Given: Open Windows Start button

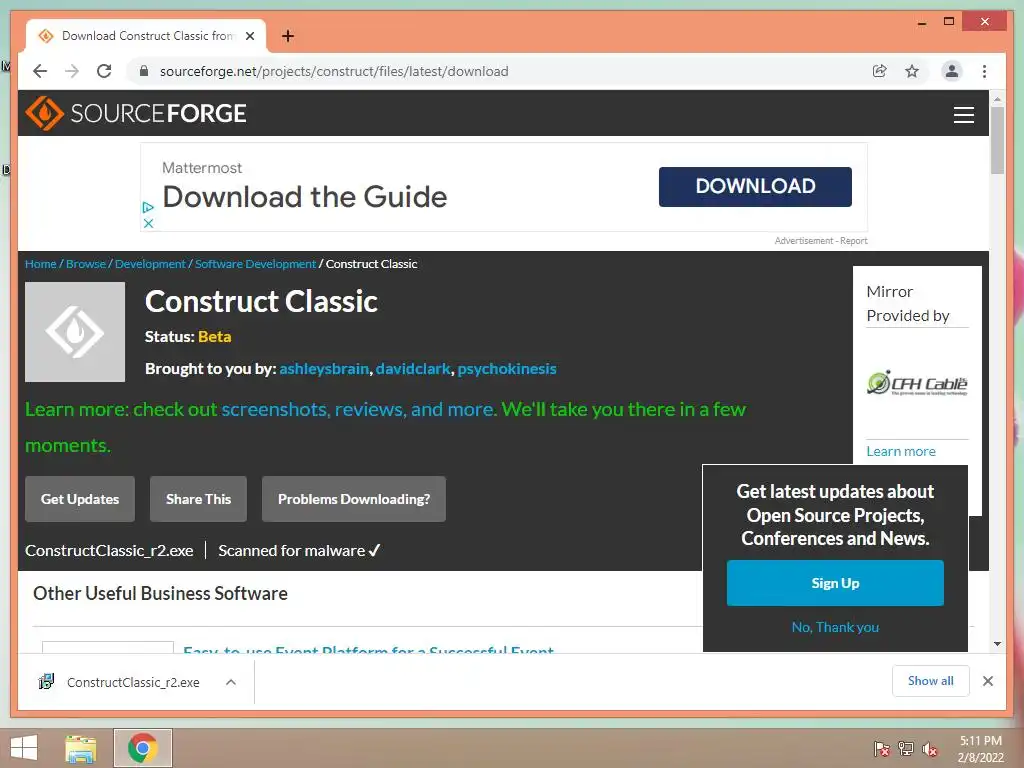Looking at the screenshot, I should [x=24, y=748].
